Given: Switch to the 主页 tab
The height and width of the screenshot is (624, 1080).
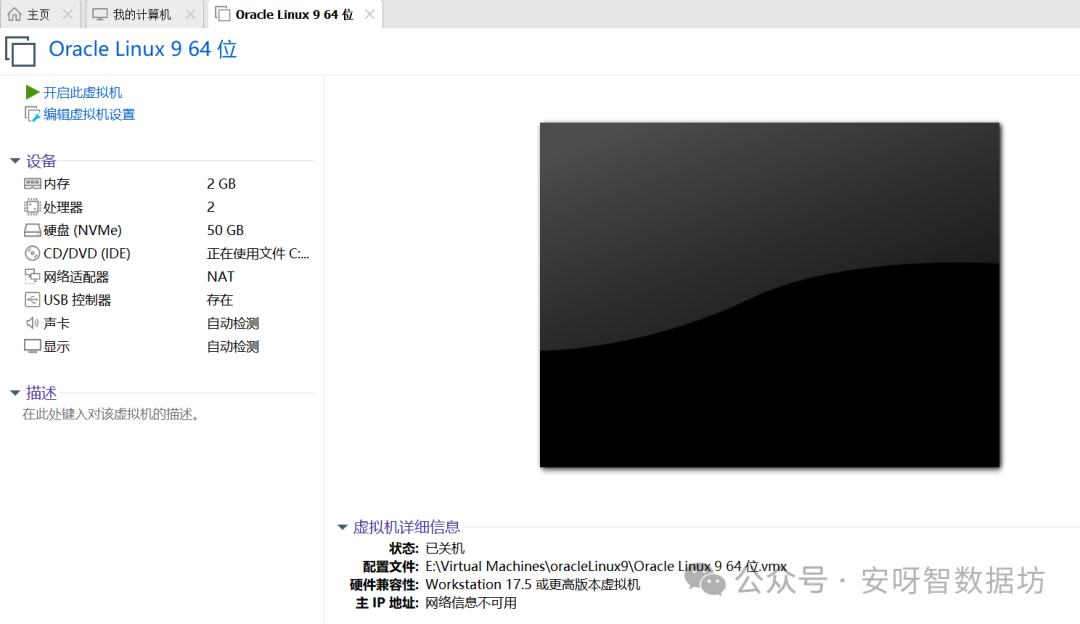Looking at the screenshot, I should click(x=39, y=14).
